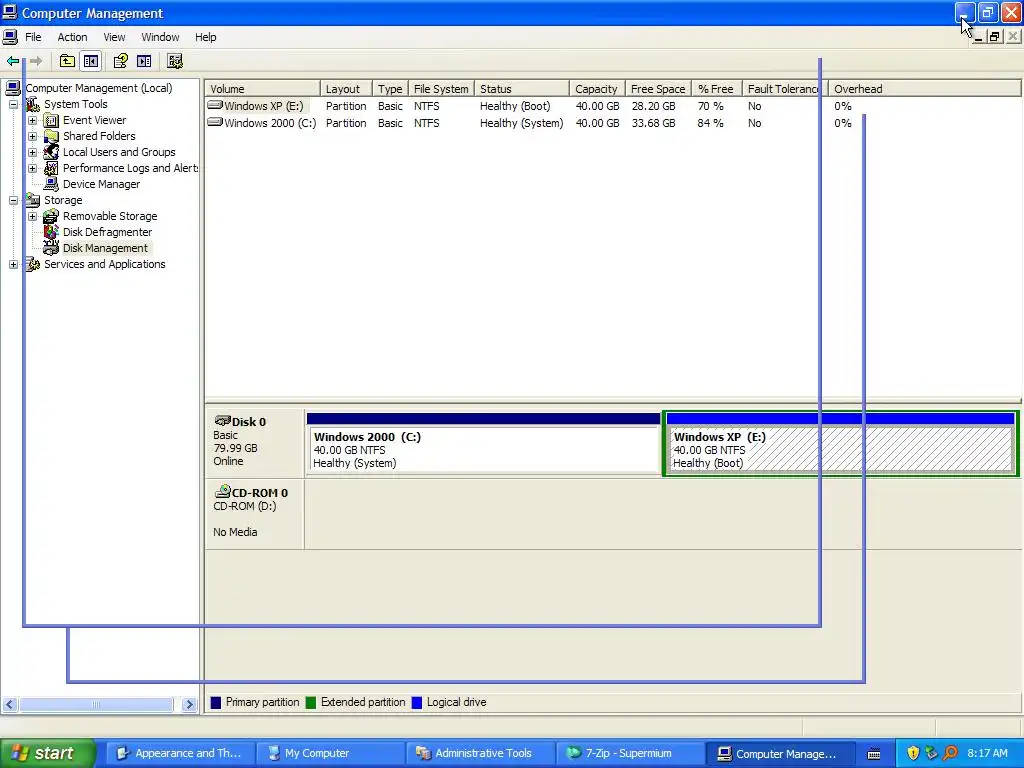This screenshot has height=768, width=1024.
Task: Expand the Shared Folders node
Action: coord(33,136)
